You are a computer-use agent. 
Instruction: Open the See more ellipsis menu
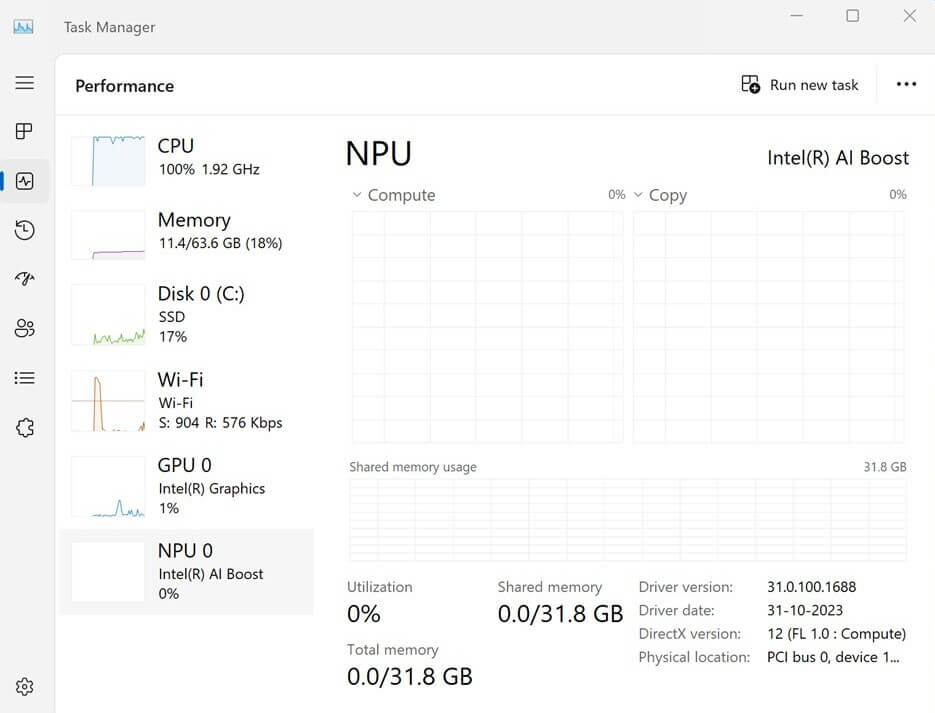coord(906,84)
